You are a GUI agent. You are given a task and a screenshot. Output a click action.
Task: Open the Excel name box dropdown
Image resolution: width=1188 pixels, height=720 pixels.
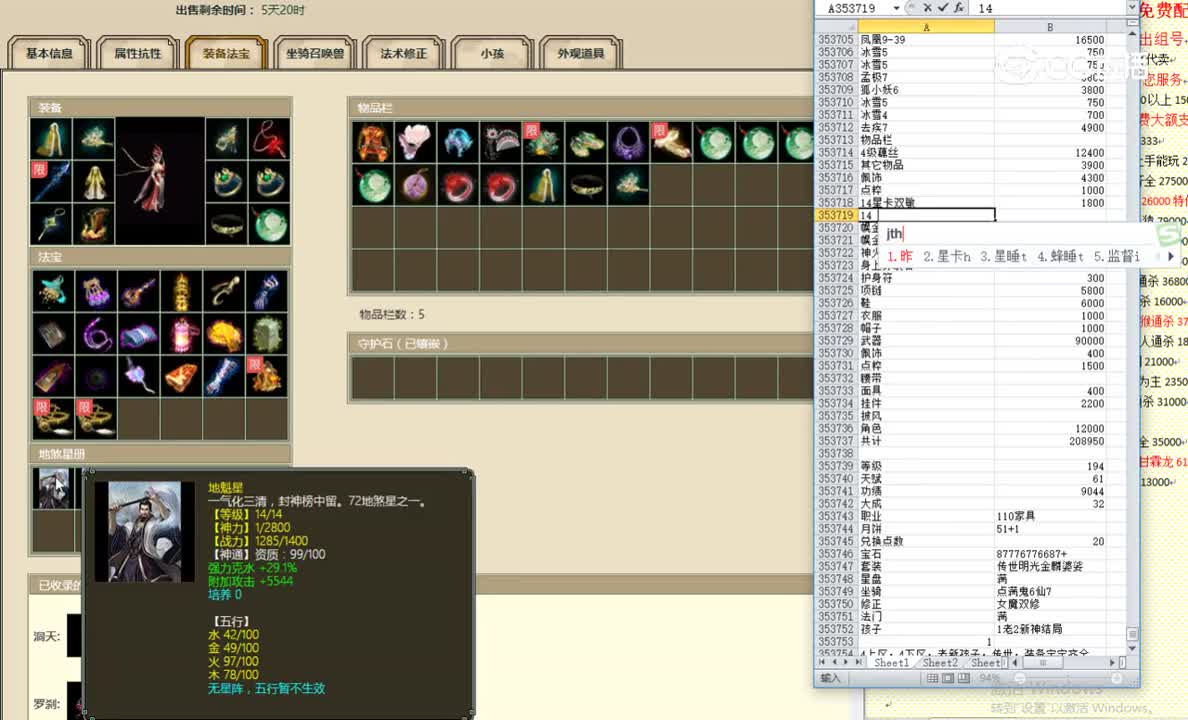pyautogui.click(x=896, y=8)
